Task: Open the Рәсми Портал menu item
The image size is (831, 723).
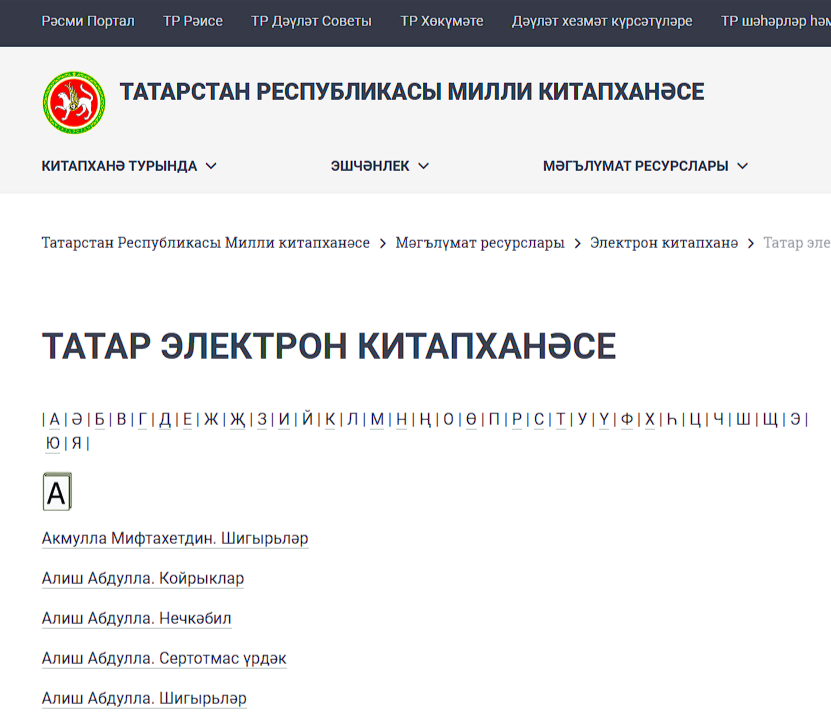Action: point(86,21)
